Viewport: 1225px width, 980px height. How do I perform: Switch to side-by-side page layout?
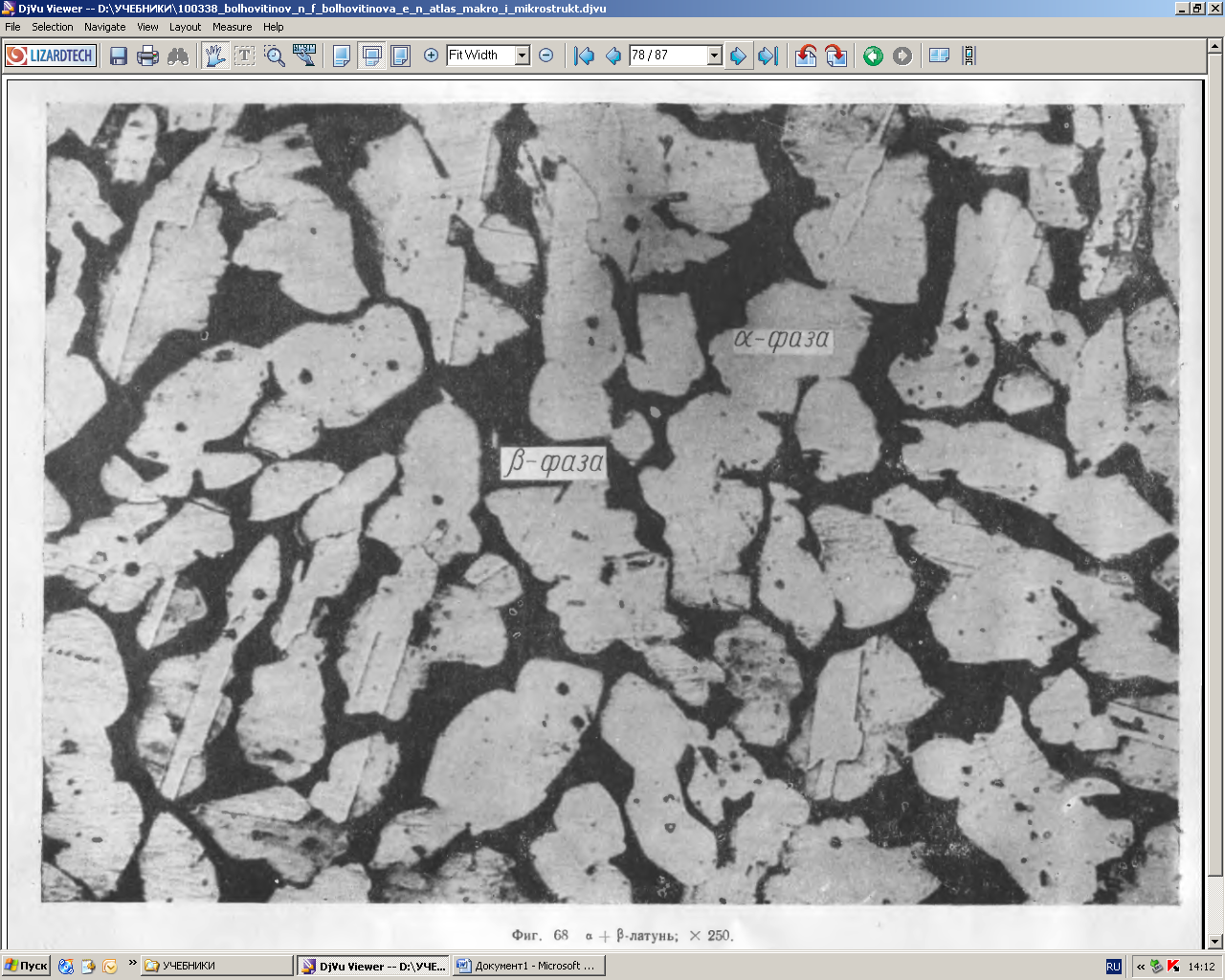(401, 56)
